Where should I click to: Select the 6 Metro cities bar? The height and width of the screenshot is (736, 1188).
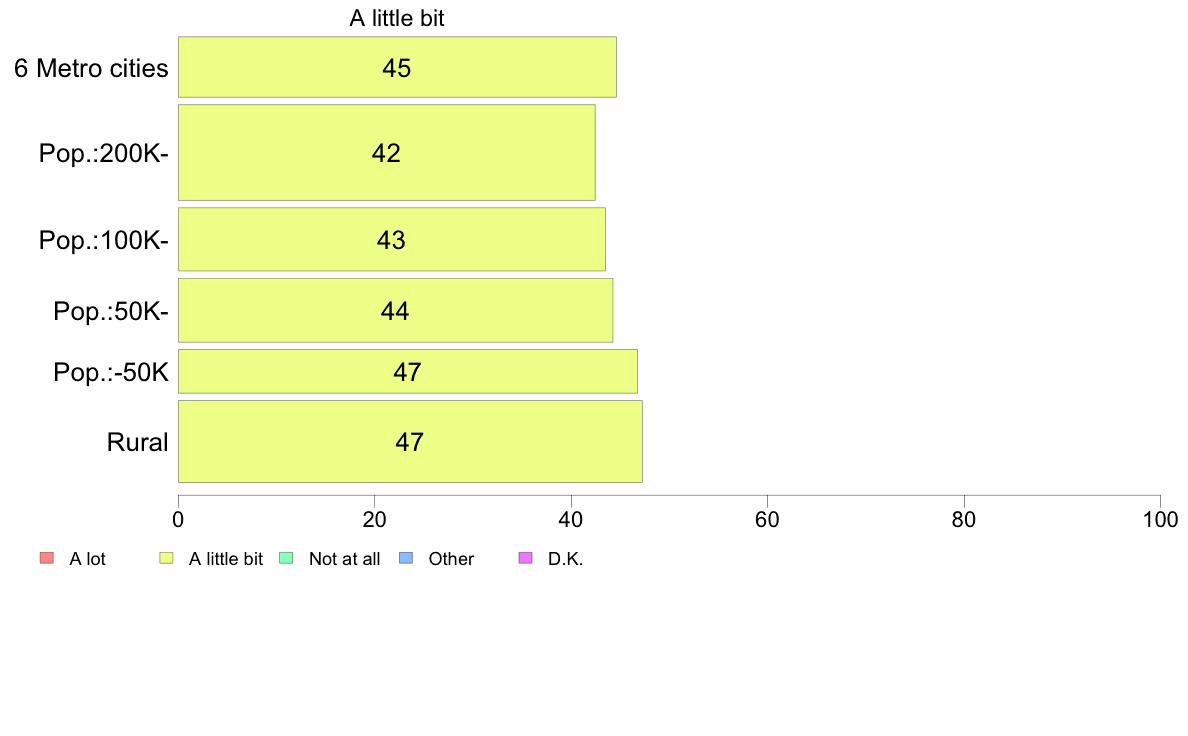click(x=397, y=67)
